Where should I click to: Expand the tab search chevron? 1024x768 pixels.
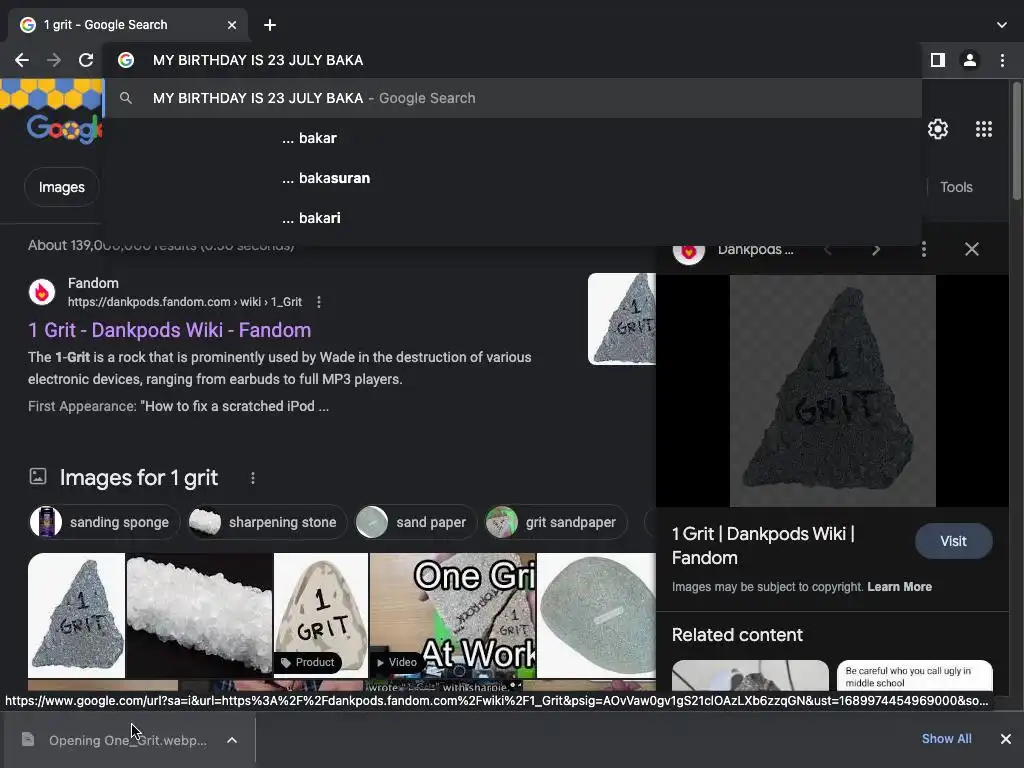coord(1002,25)
